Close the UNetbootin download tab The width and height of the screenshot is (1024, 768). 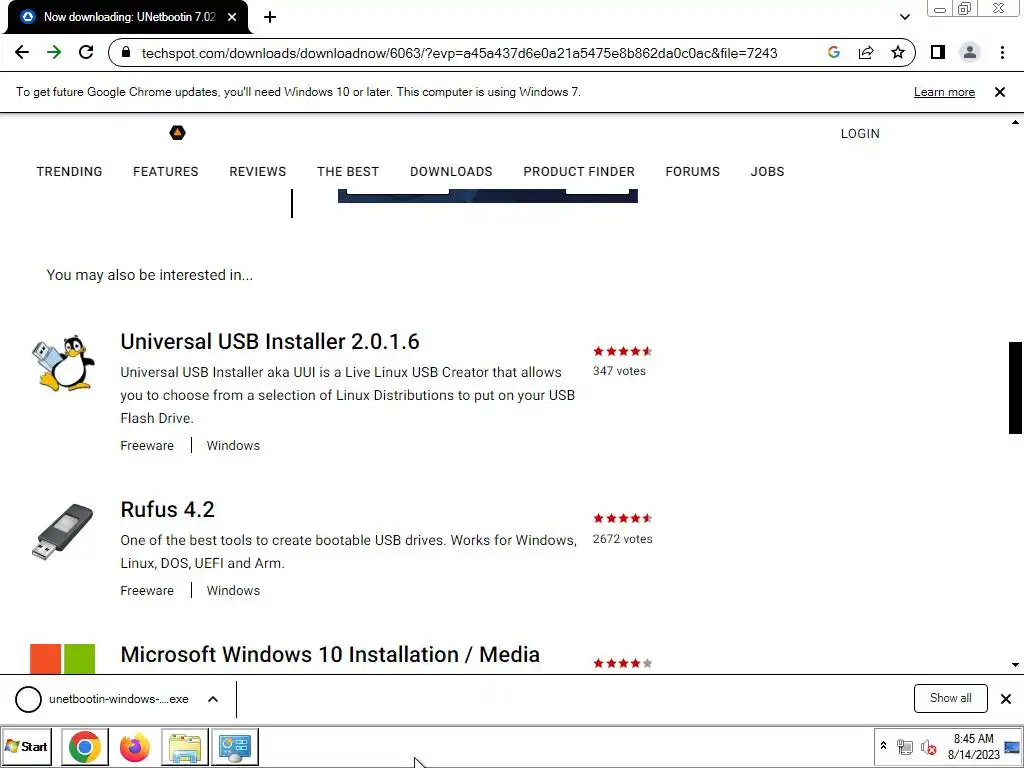click(232, 17)
